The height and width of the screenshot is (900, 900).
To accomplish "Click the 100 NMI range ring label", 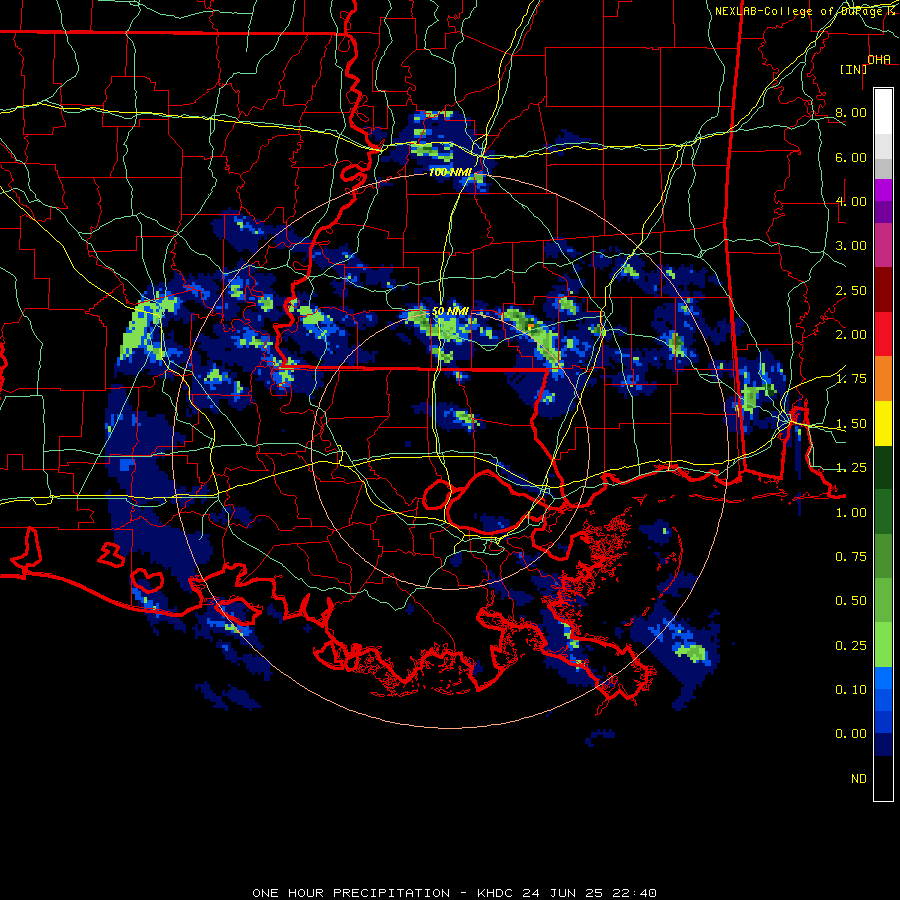I will 450,172.
